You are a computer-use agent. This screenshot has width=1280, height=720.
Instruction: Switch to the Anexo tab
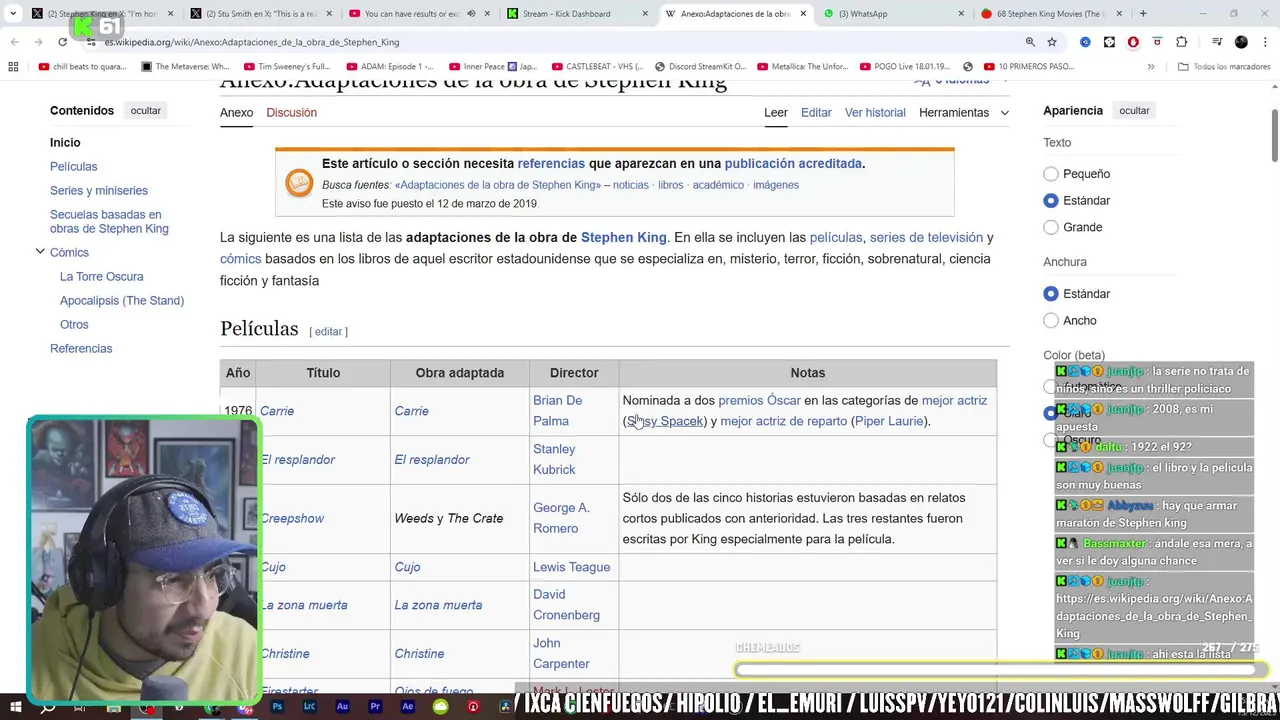pyautogui.click(x=236, y=113)
